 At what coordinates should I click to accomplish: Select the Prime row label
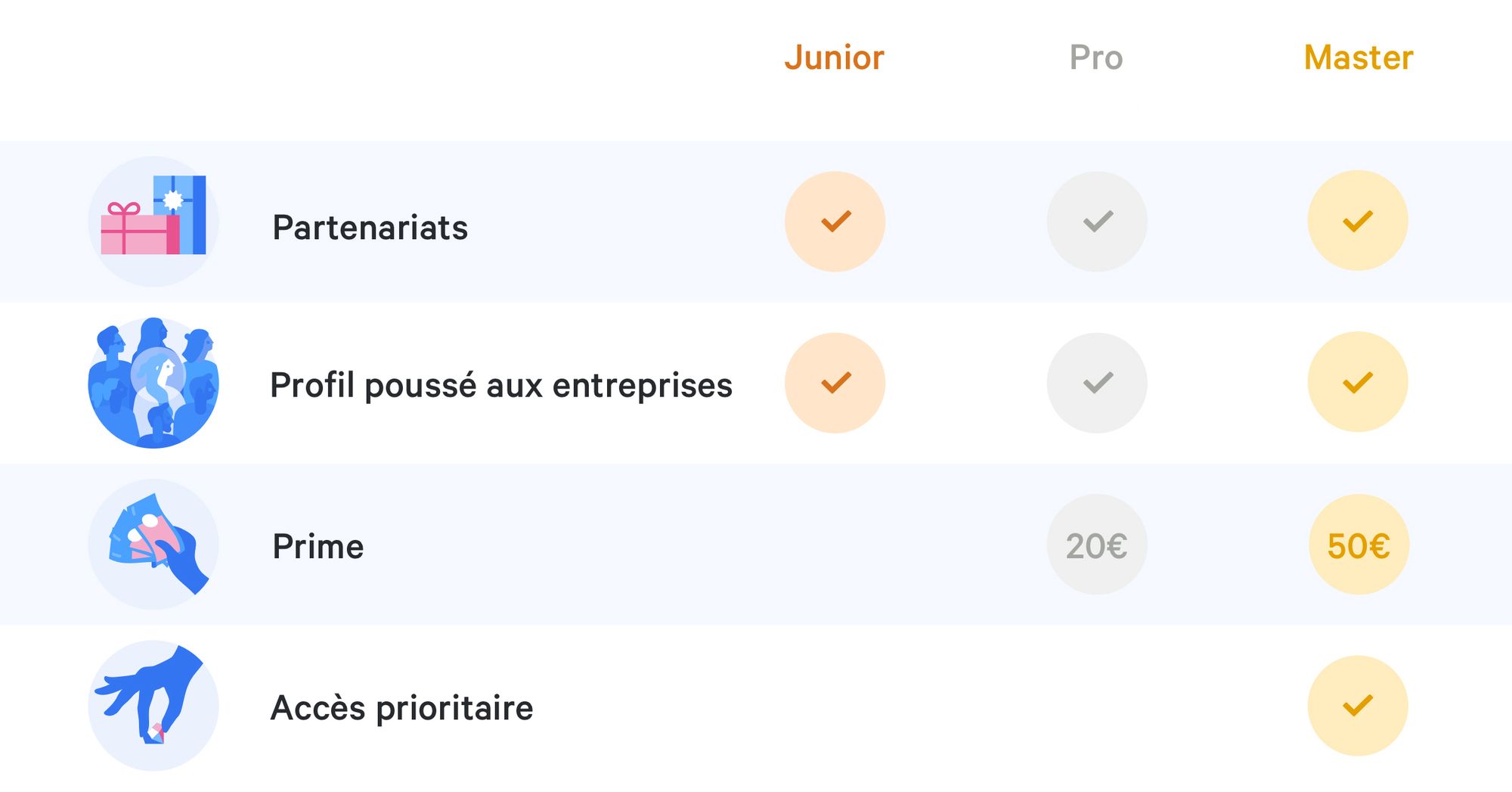coord(318,546)
